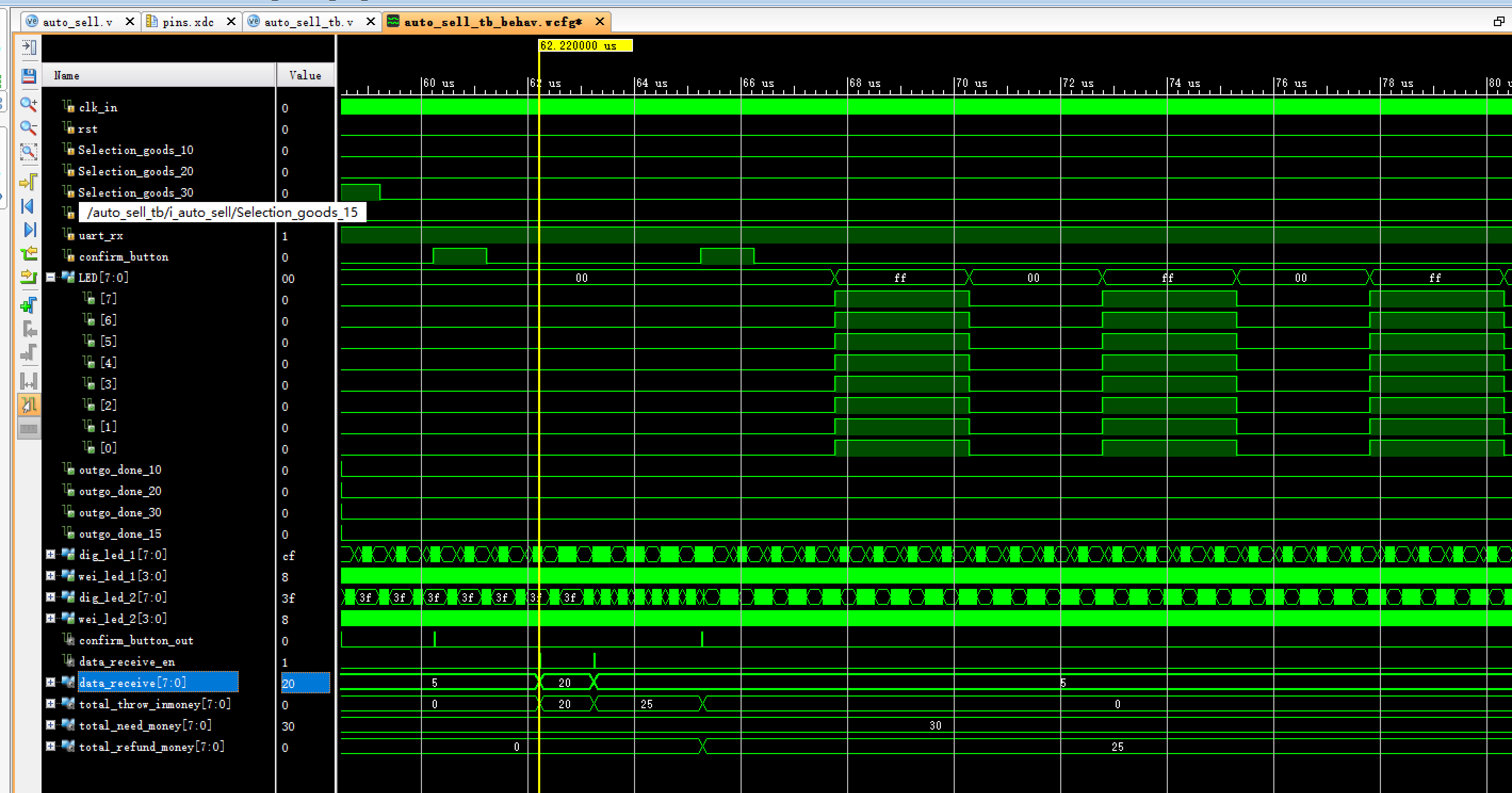1512x793 pixels.
Task: Click the Next Transition icon
Action: tap(29, 276)
